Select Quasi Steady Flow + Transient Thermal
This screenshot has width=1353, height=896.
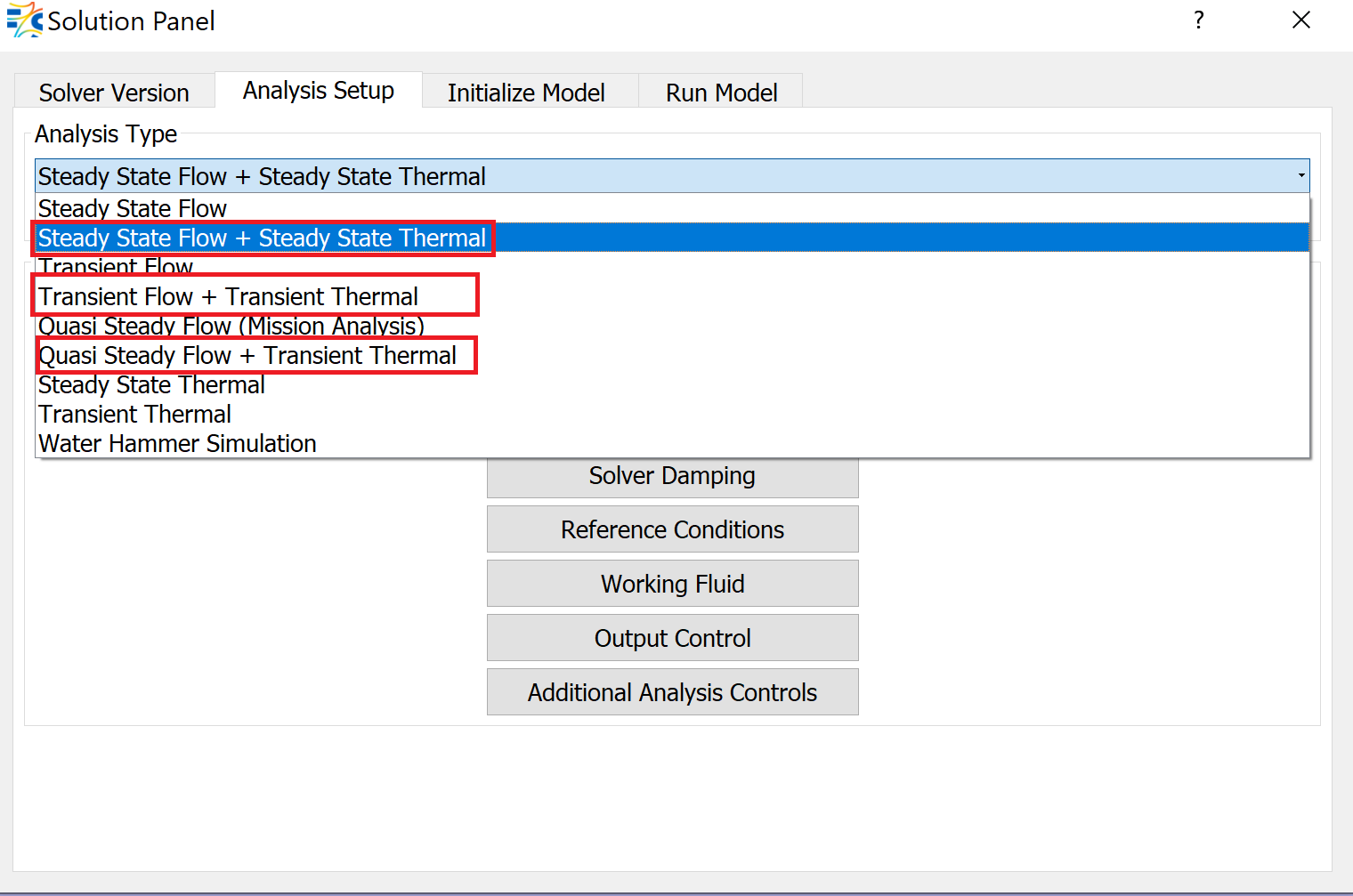(247, 356)
